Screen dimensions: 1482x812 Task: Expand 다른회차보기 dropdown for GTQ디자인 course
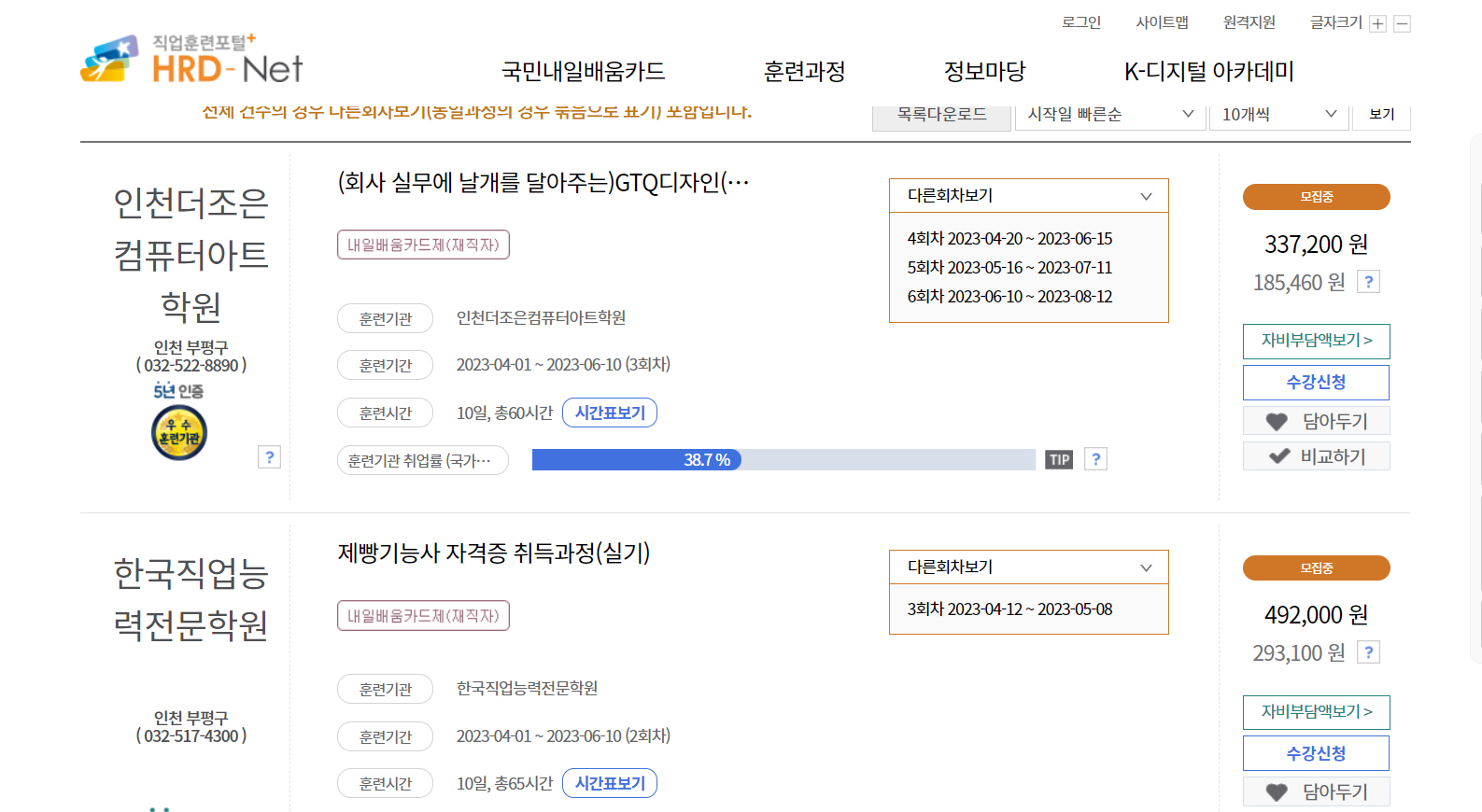pos(1028,196)
